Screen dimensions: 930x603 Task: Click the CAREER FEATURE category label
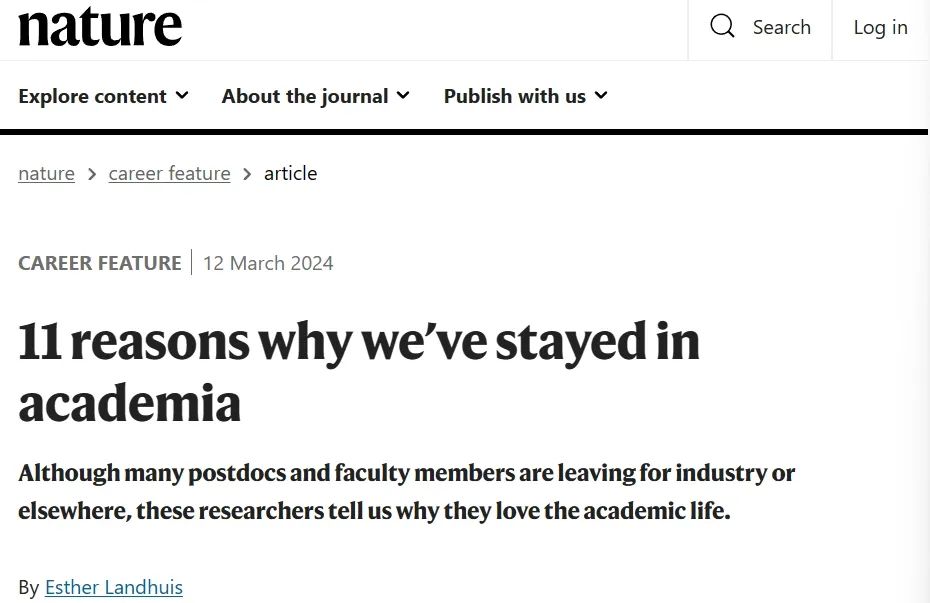click(100, 263)
